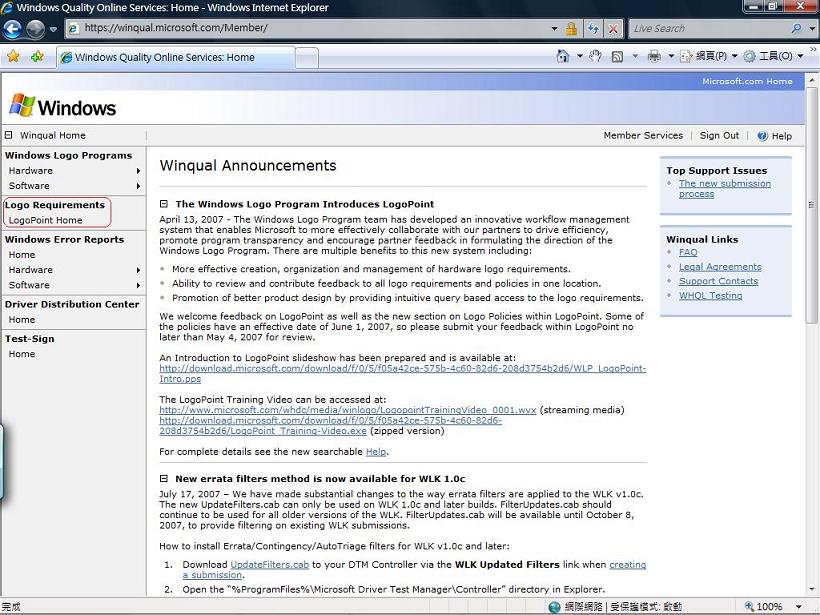
Task: Collapse the LogoPoint announcement section
Action: pyautogui.click(x=164, y=204)
